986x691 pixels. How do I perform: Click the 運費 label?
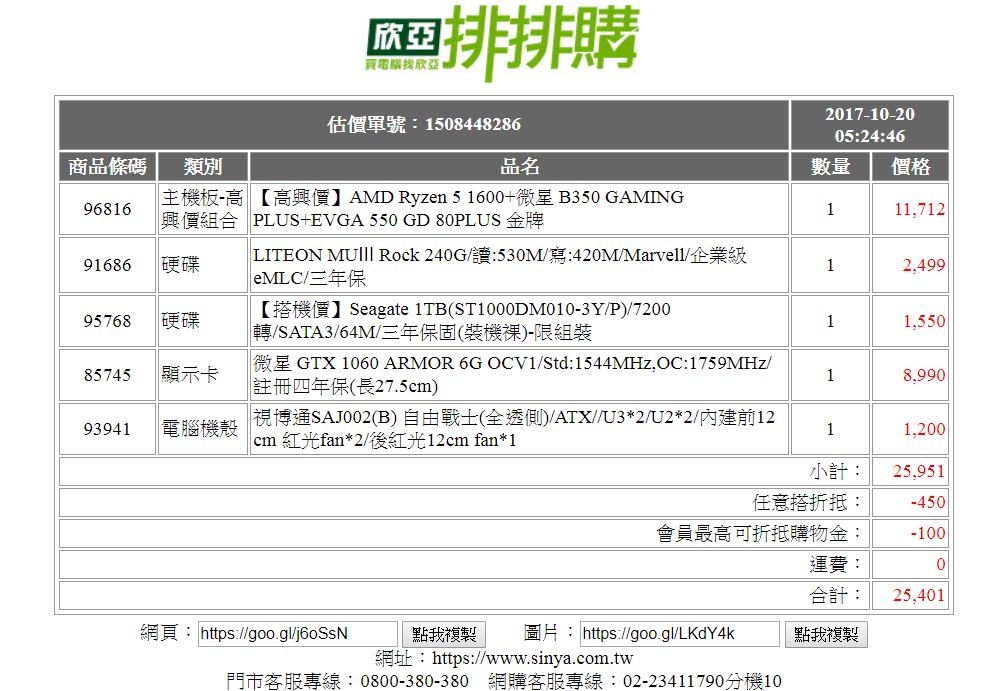pos(834,564)
